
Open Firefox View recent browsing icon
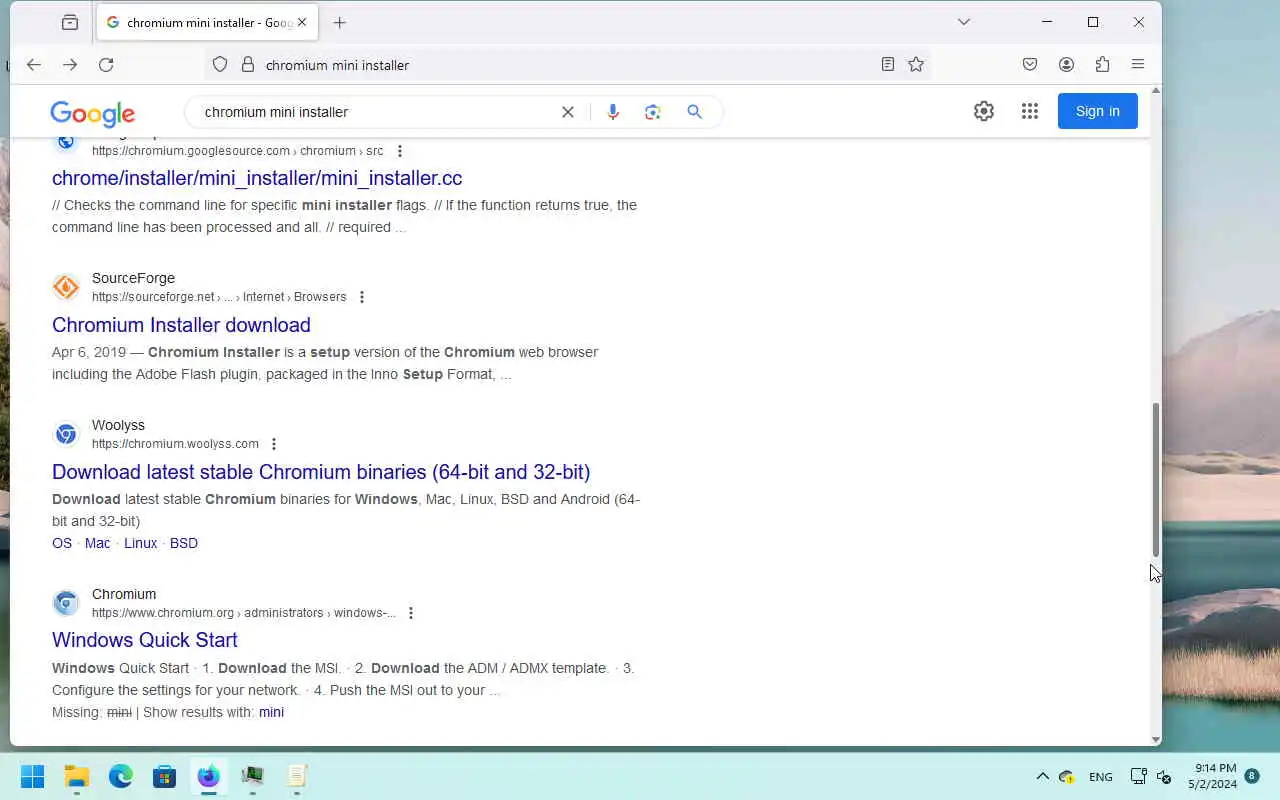tap(69, 22)
